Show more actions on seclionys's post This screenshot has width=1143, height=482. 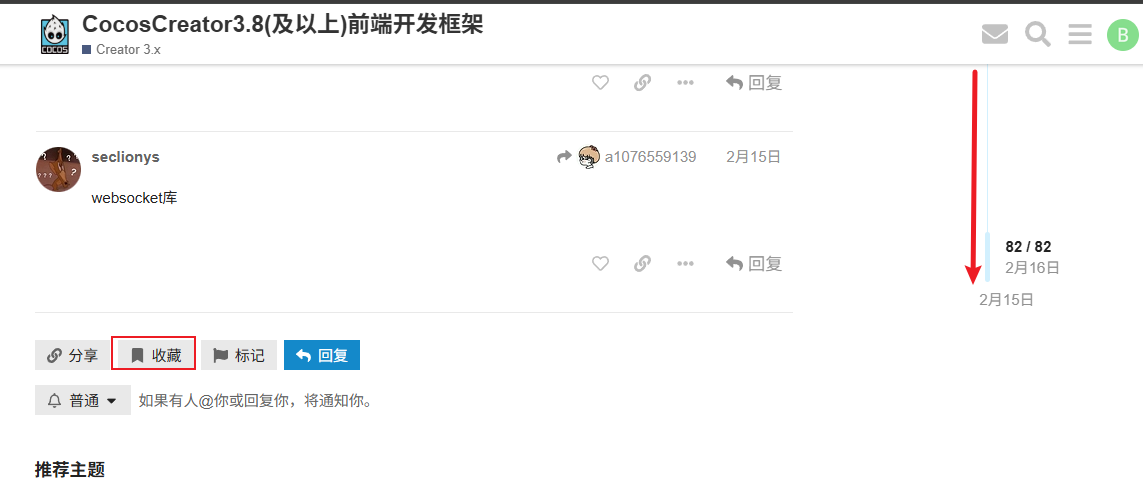pyautogui.click(x=684, y=263)
